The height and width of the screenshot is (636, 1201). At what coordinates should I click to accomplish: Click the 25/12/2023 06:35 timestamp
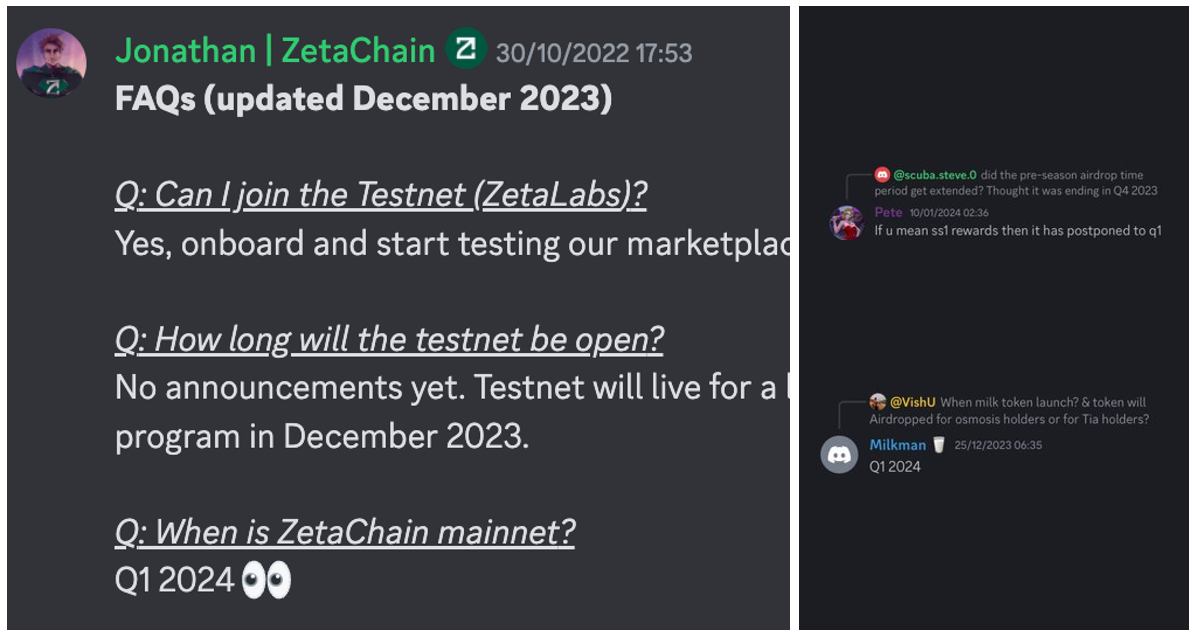point(998,445)
